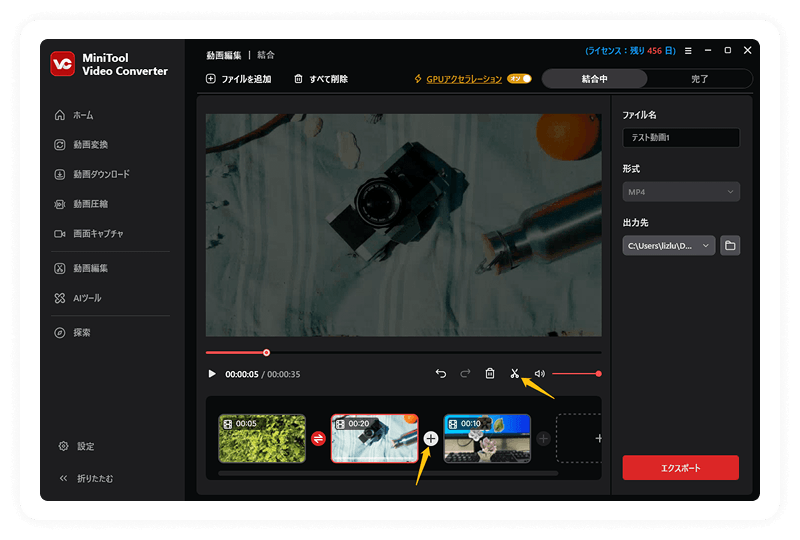The image size is (800, 540).
Task: Click the video preview area
Action: pyautogui.click(x=404, y=225)
